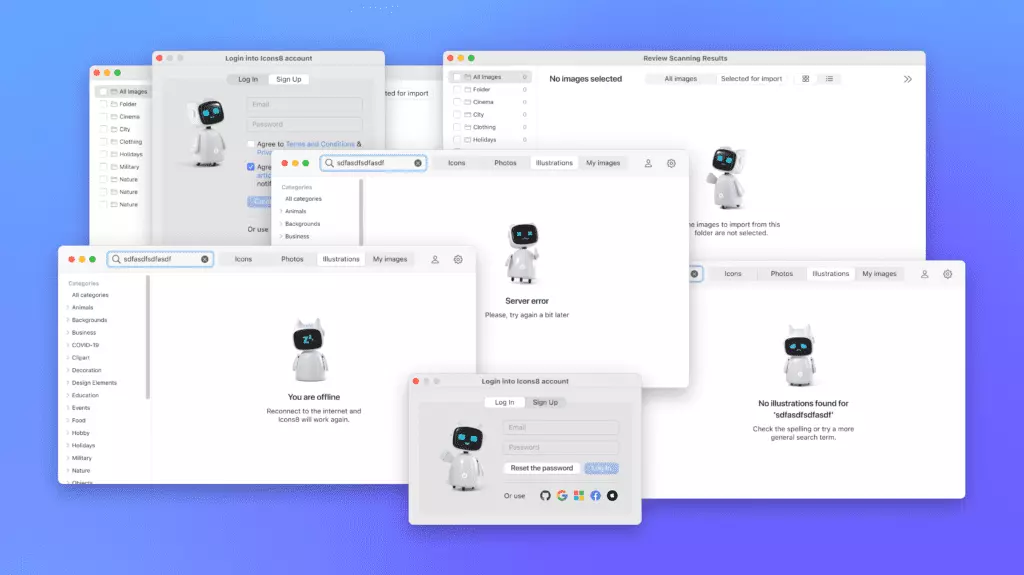
Task: Open account icon in You are offline window
Action: coord(435,259)
